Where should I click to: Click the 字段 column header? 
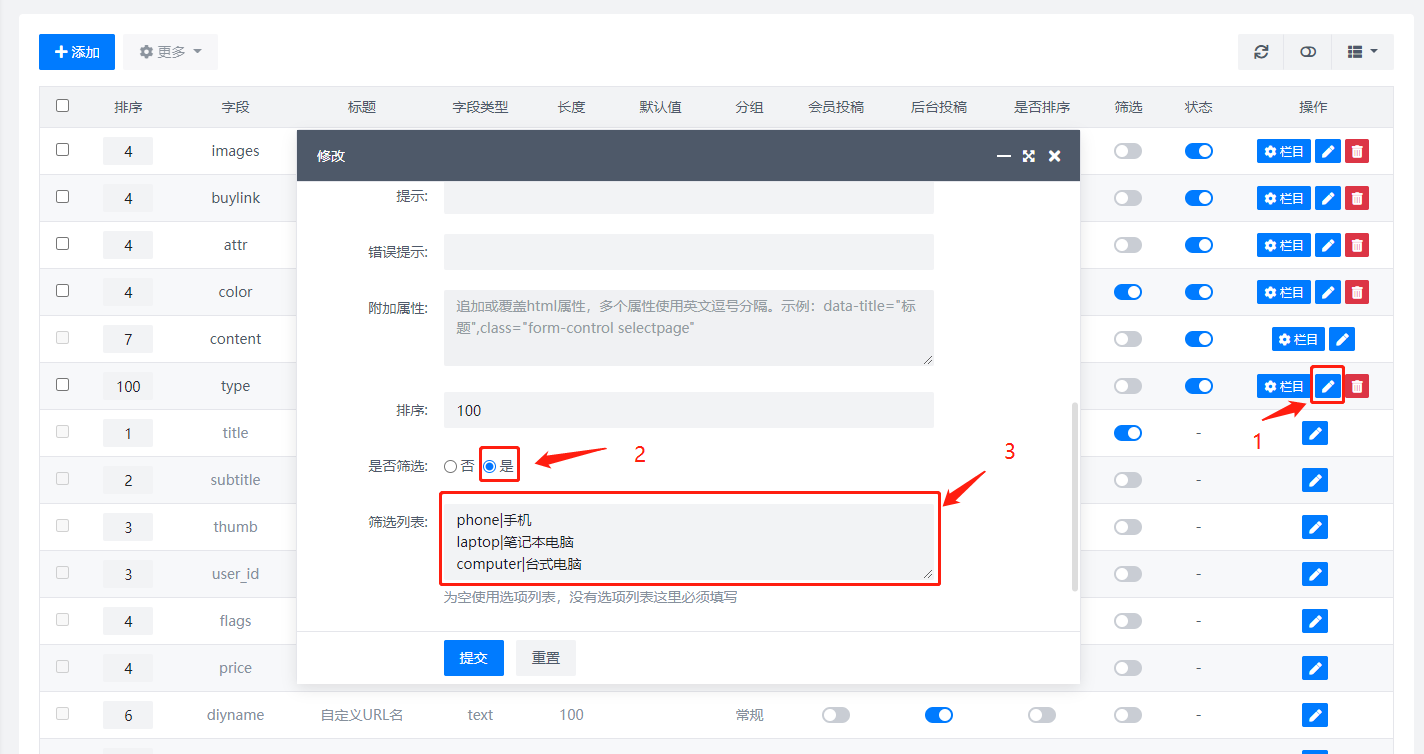click(236, 107)
